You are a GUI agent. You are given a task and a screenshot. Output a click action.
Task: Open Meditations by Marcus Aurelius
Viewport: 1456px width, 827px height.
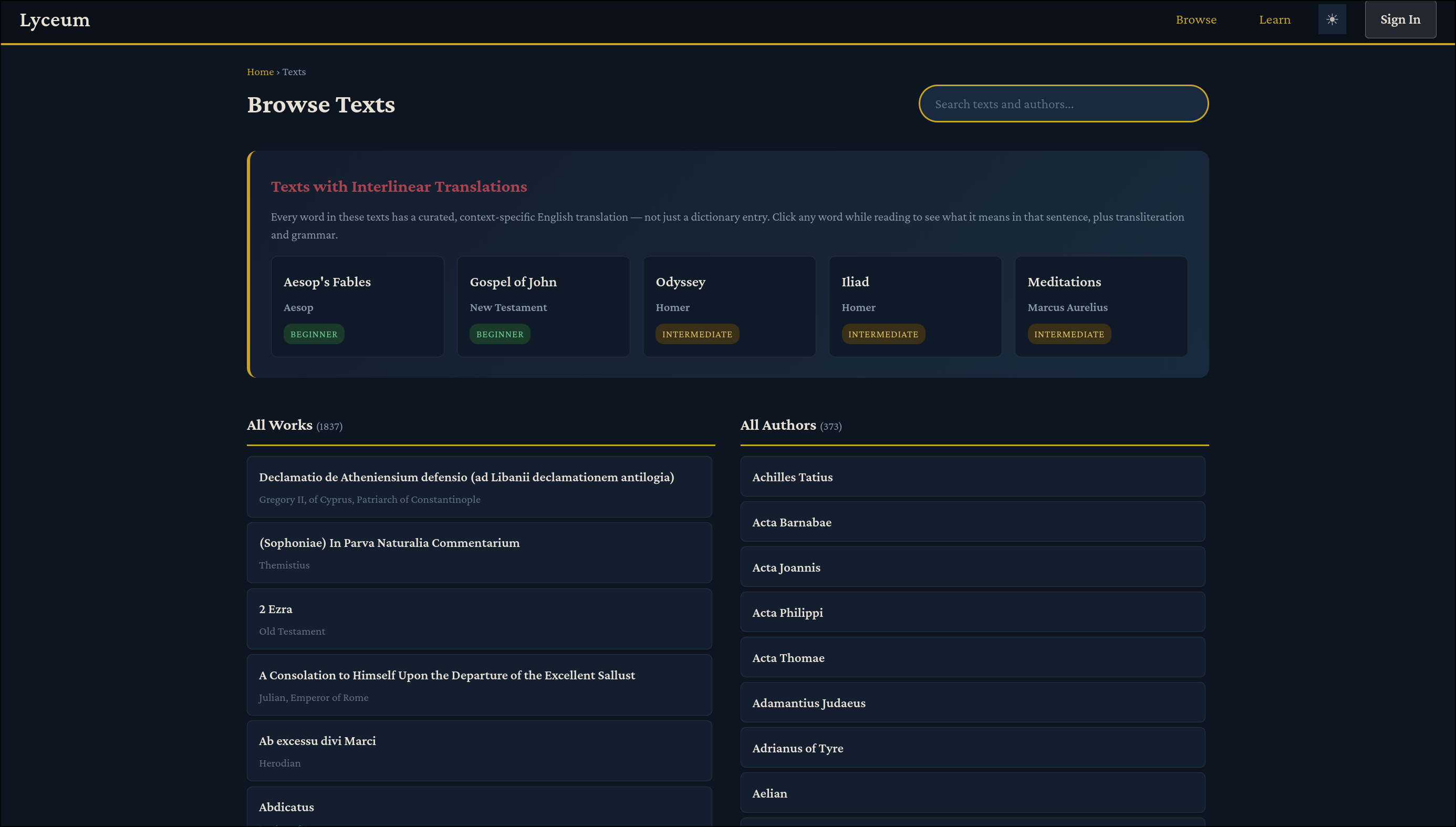(1100, 306)
